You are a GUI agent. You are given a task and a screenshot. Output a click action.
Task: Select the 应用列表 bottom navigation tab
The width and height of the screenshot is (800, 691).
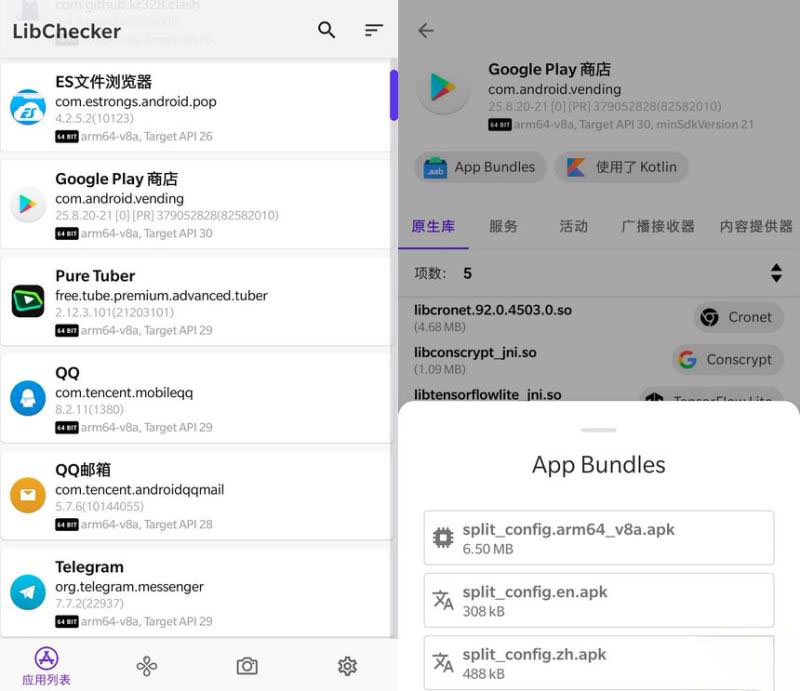point(46,666)
